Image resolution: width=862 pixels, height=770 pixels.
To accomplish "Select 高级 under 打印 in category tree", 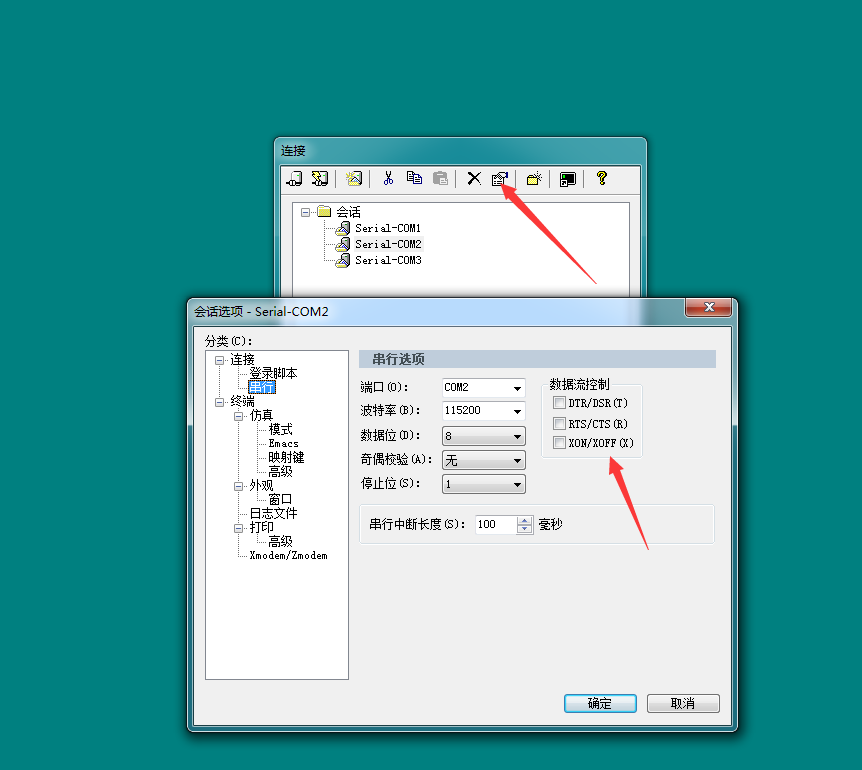I will (280, 541).
